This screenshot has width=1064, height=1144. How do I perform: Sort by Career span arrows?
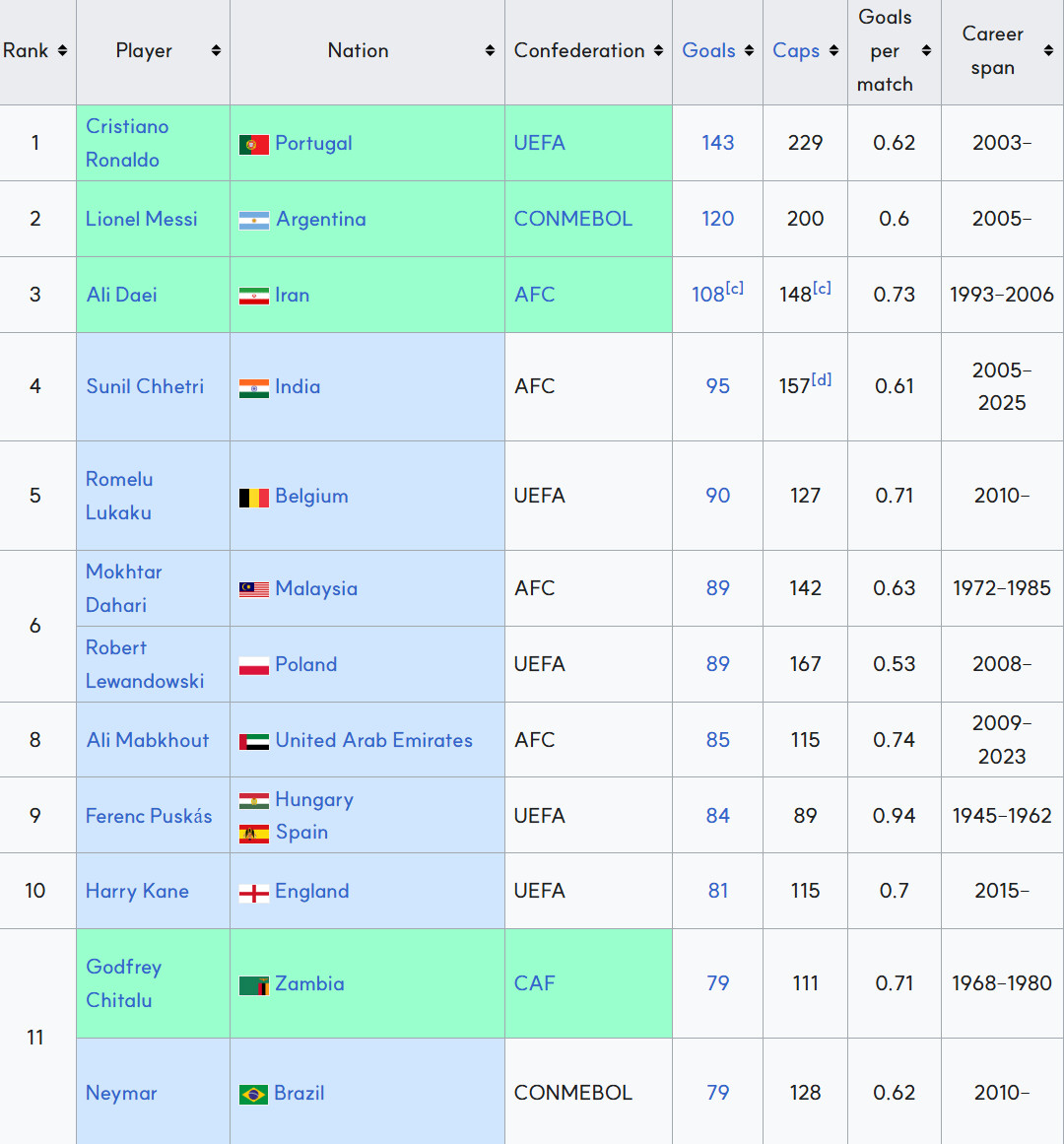coord(1048,50)
